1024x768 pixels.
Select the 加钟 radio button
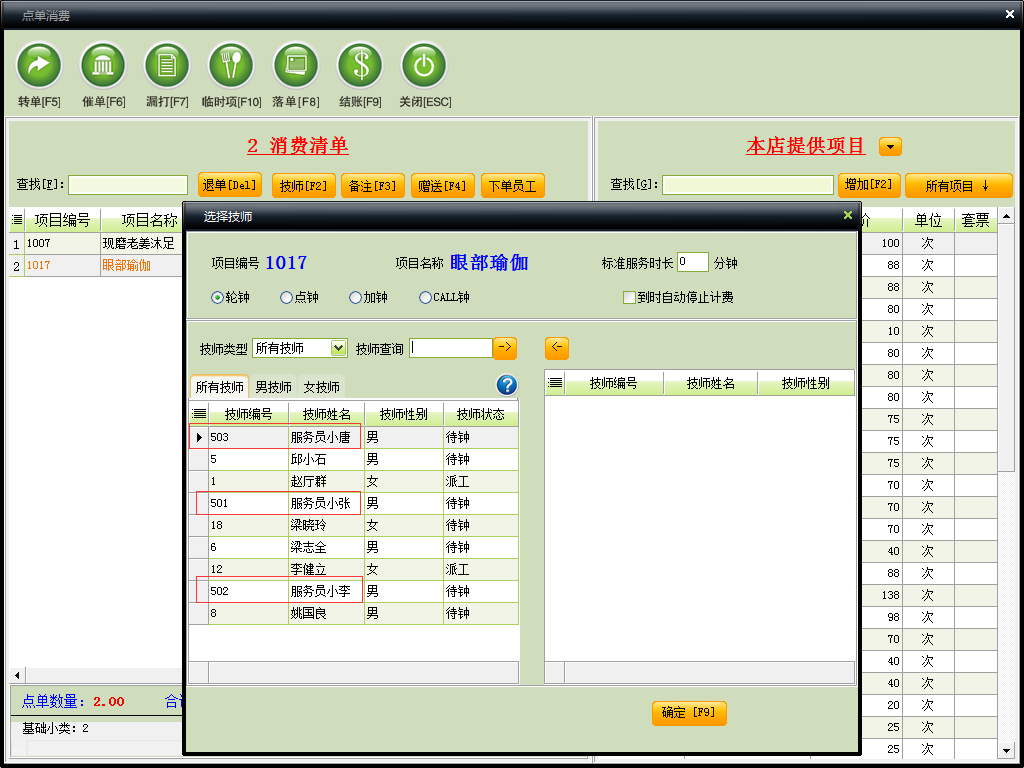355,298
